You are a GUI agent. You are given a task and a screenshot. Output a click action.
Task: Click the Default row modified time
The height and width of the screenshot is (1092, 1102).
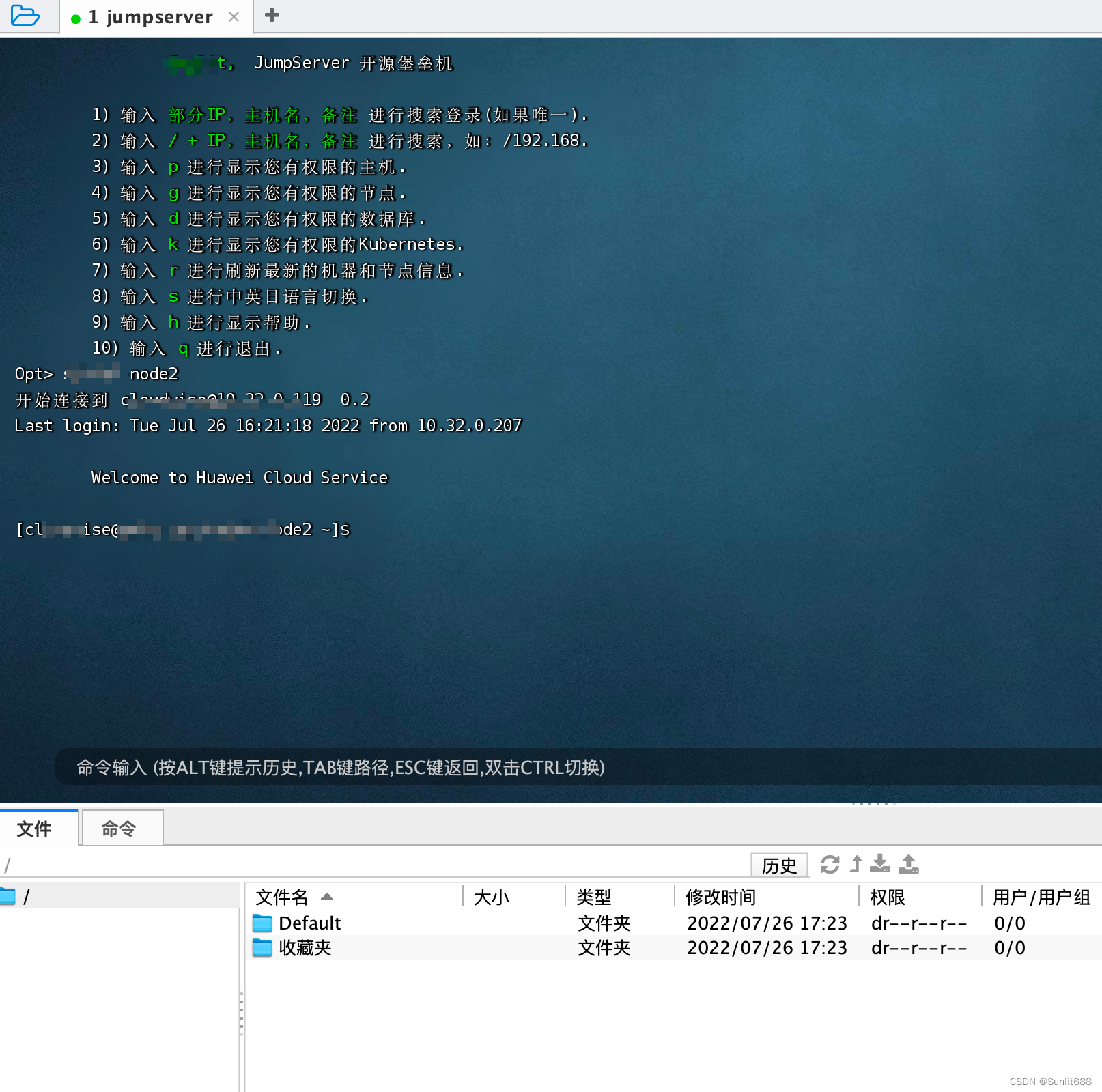tap(767, 923)
